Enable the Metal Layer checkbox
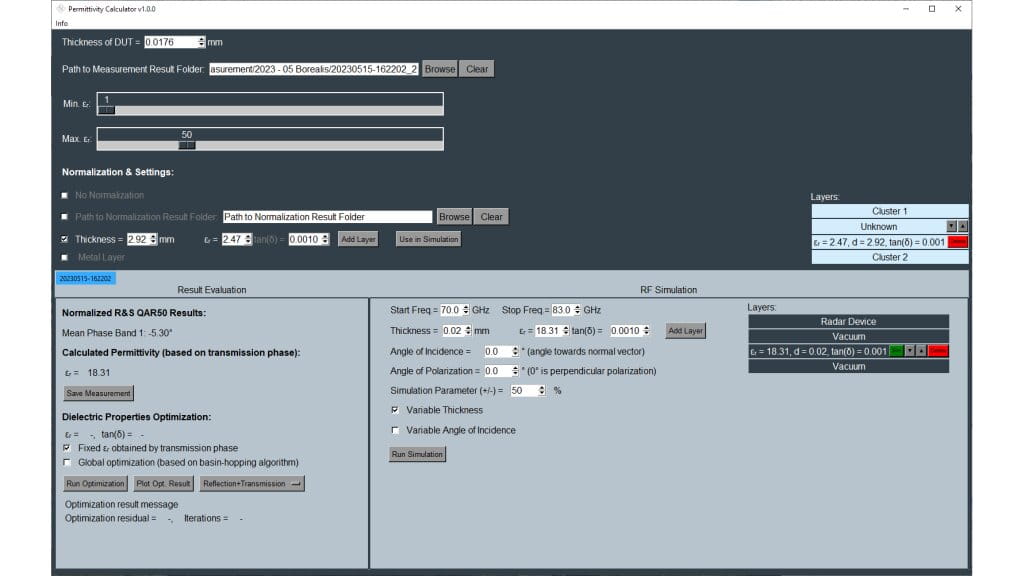 (x=65, y=257)
